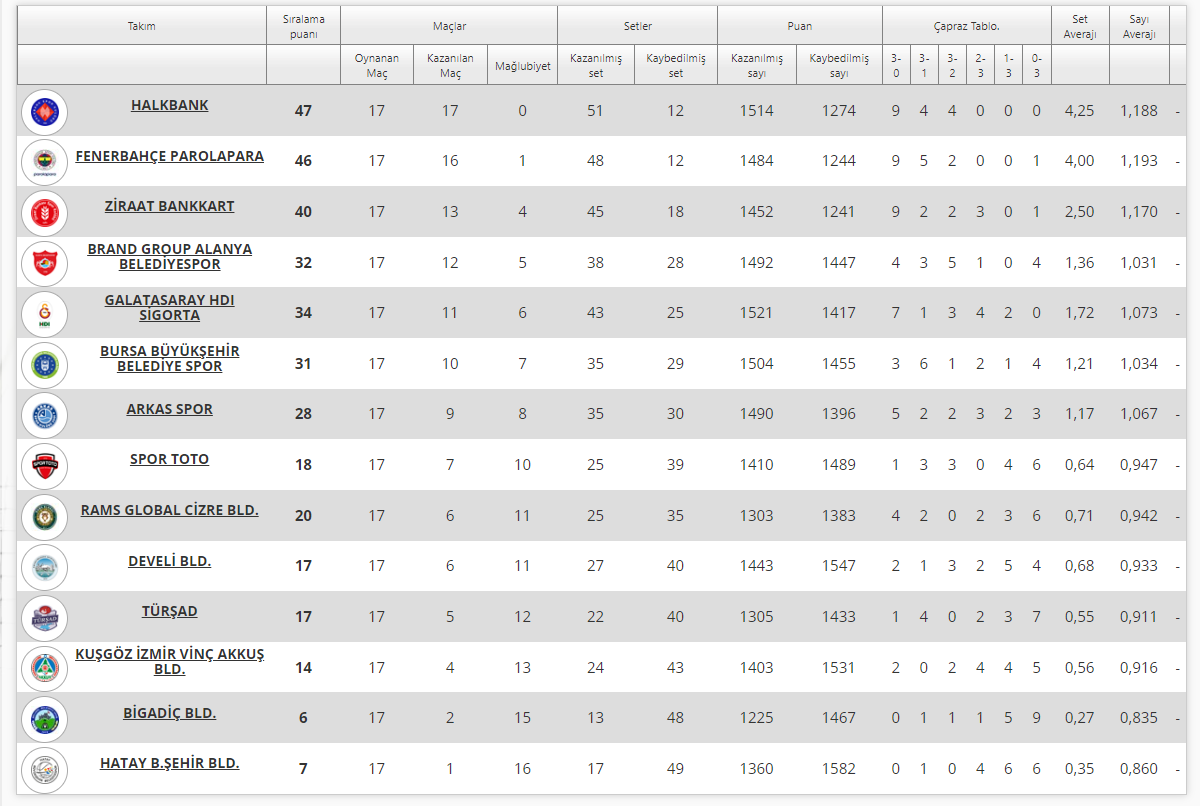The width and height of the screenshot is (1200, 806).
Task: Click the Brand Group Alanya Belediyespor logo
Action: point(44,264)
